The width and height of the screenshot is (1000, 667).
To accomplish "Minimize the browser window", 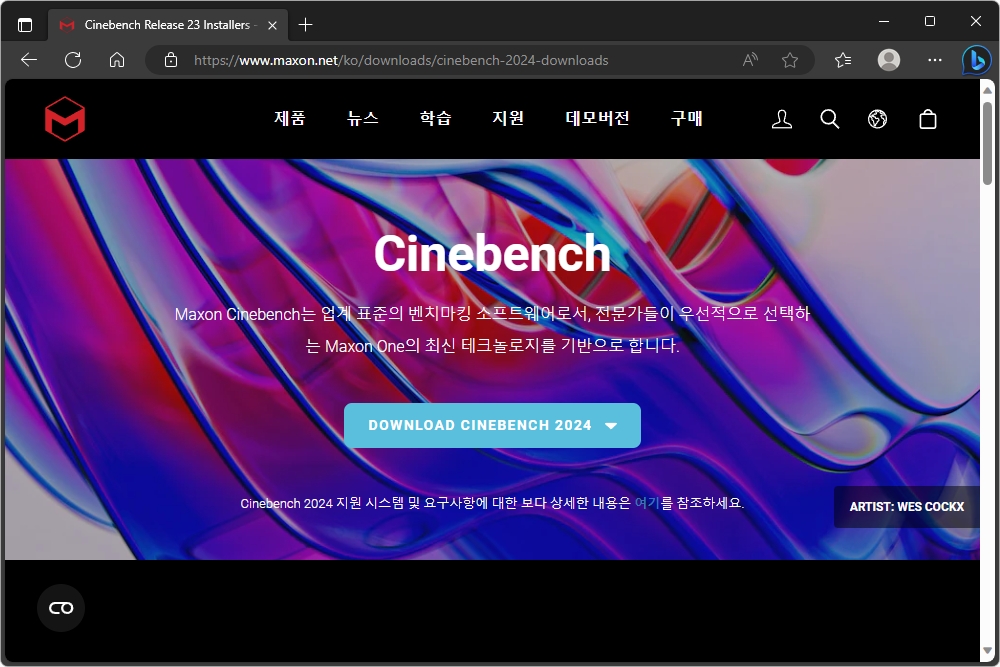I will click(x=884, y=21).
